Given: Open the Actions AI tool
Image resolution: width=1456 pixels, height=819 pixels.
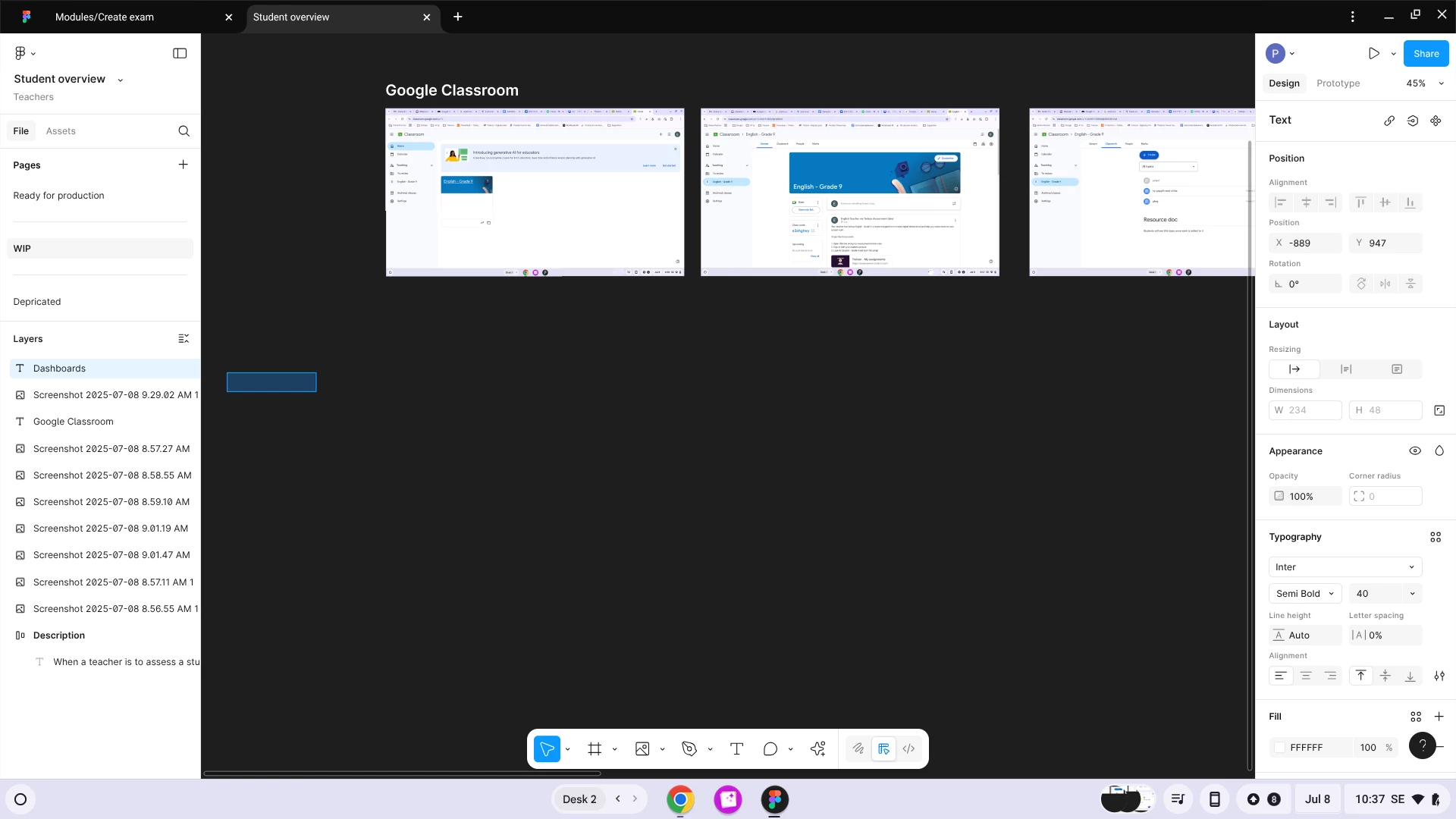Looking at the screenshot, I should coord(817,749).
